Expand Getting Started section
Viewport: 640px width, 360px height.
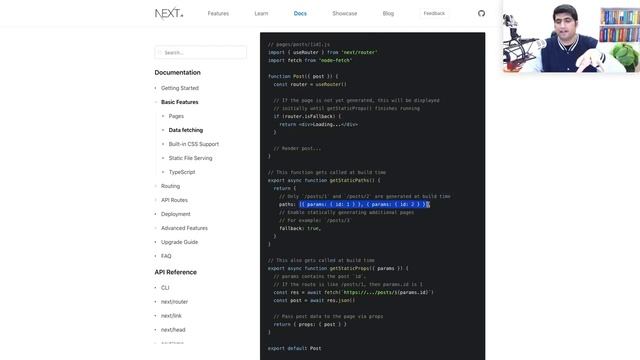click(x=180, y=88)
